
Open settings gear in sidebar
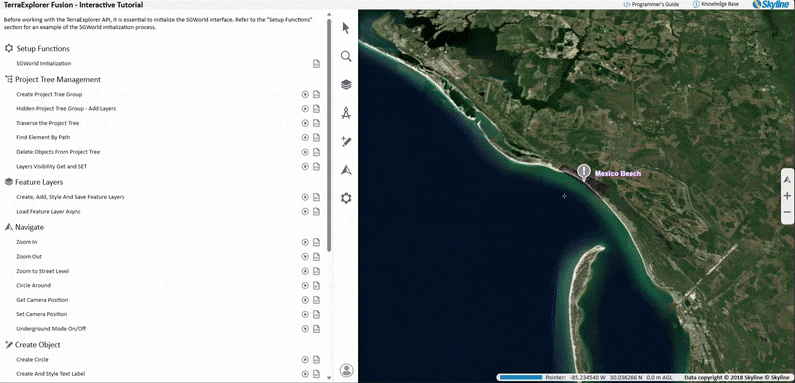pyautogui.click(x=346, y=198)
